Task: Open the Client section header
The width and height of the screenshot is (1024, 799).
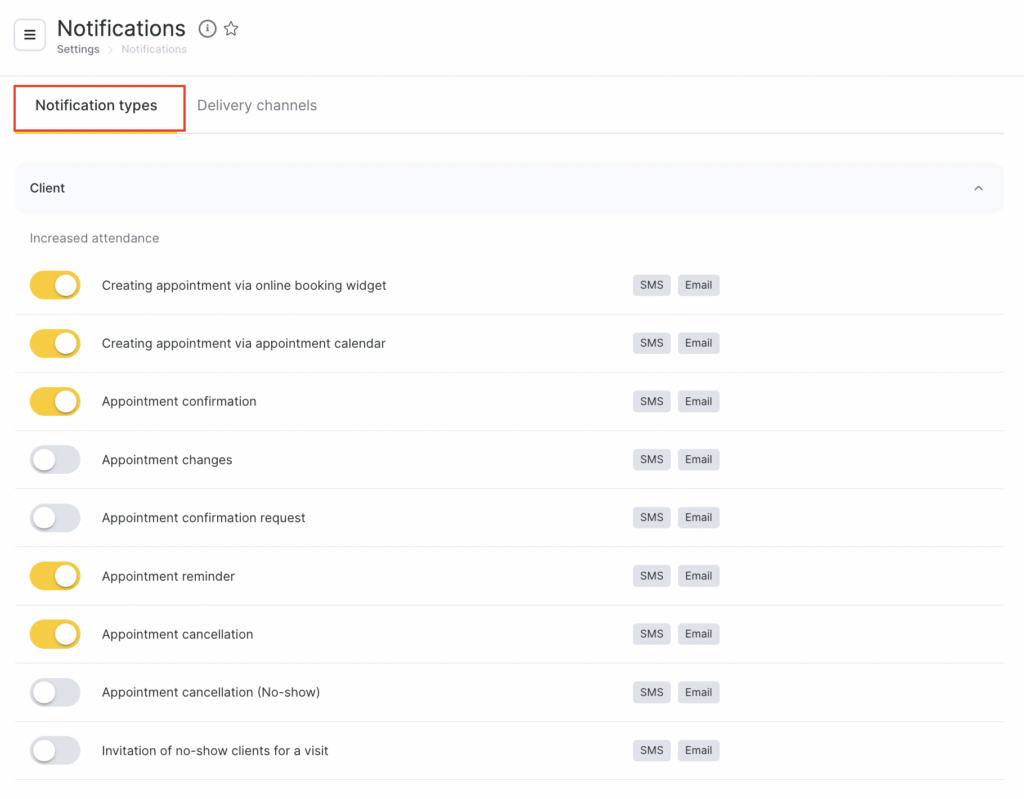Action: (48, 188)
